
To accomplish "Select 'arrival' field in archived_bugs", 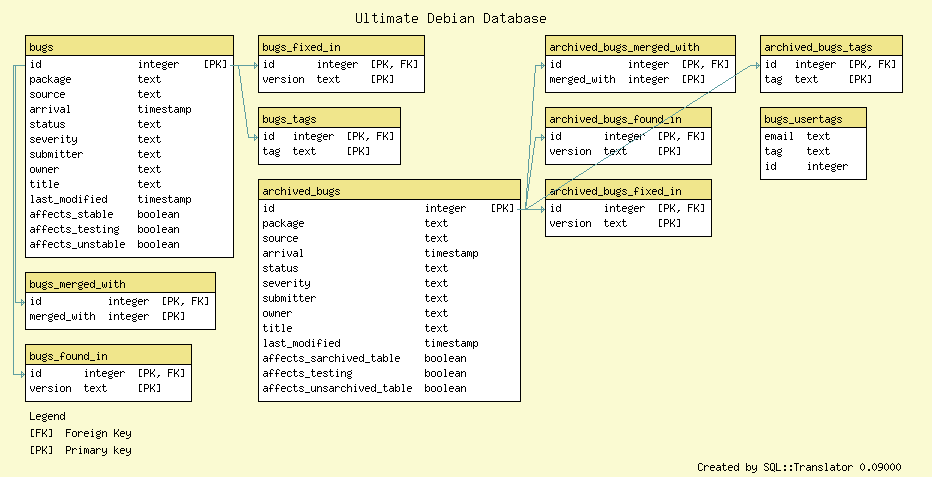I will pos(283,252).
